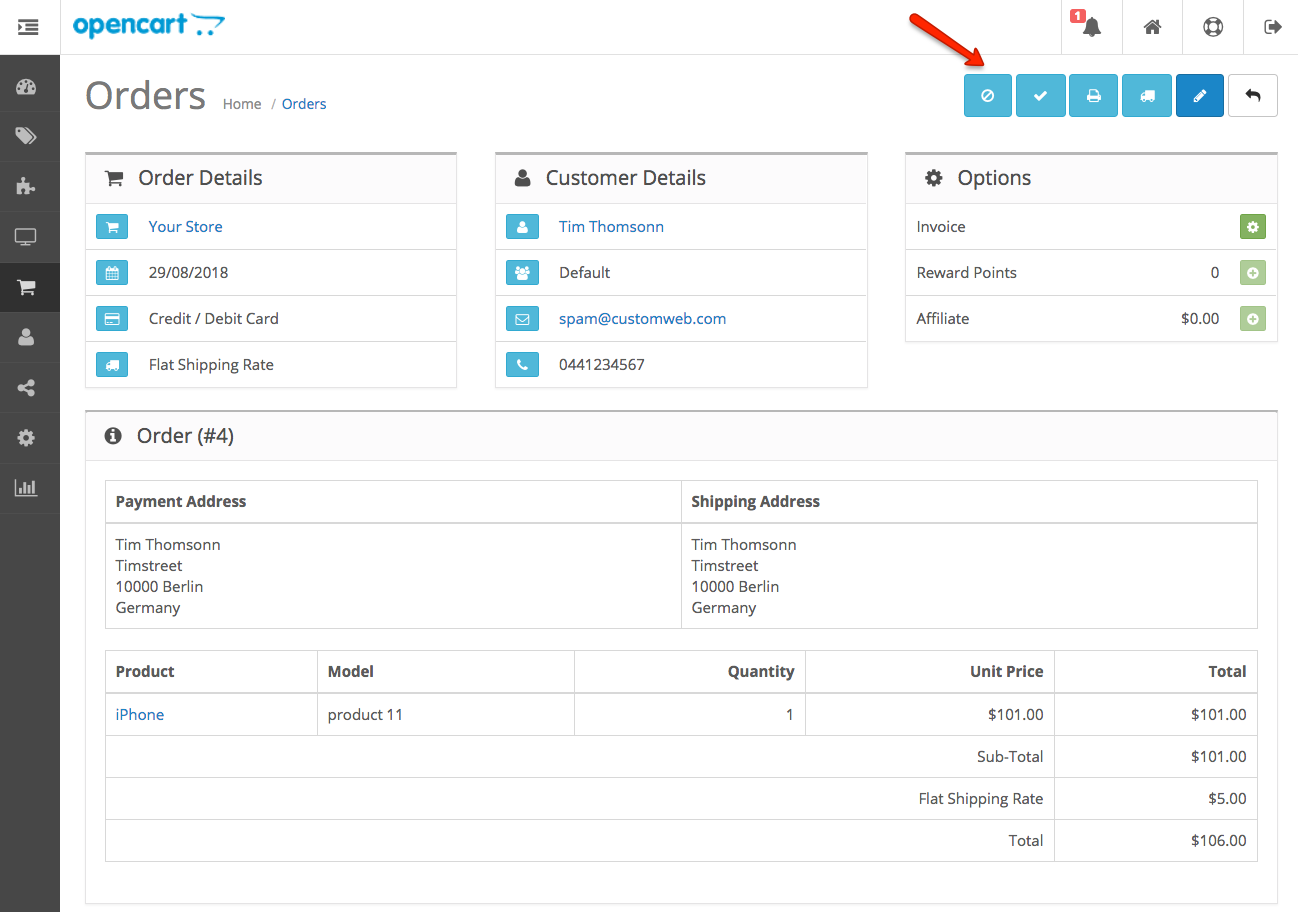1298x912 pixels.
Task: Expand Extensions puzzle menu in sidebar
Action: tap(27, 186)
